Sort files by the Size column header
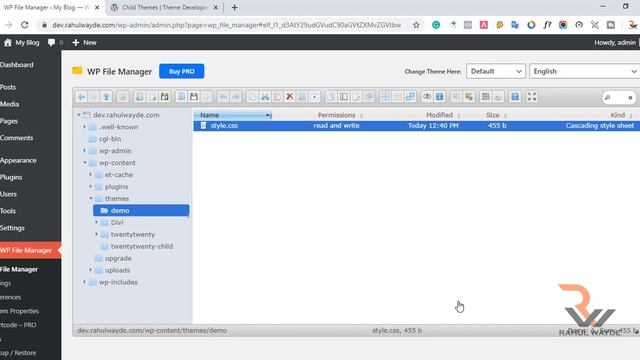640x360 pixels. point(493,115)
